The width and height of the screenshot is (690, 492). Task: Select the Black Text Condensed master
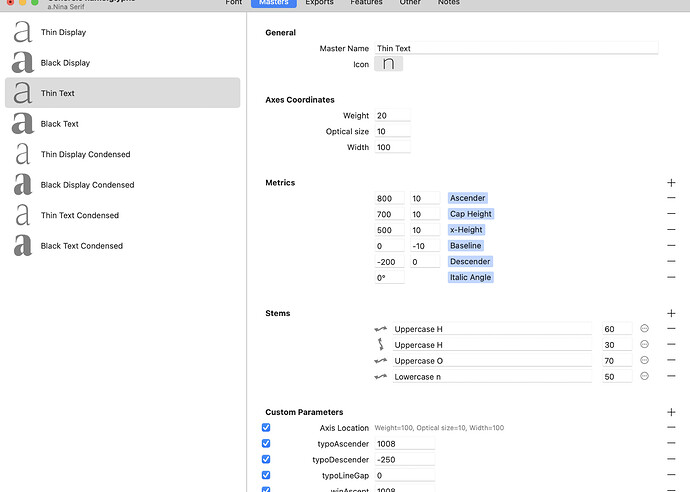(122, 246)
